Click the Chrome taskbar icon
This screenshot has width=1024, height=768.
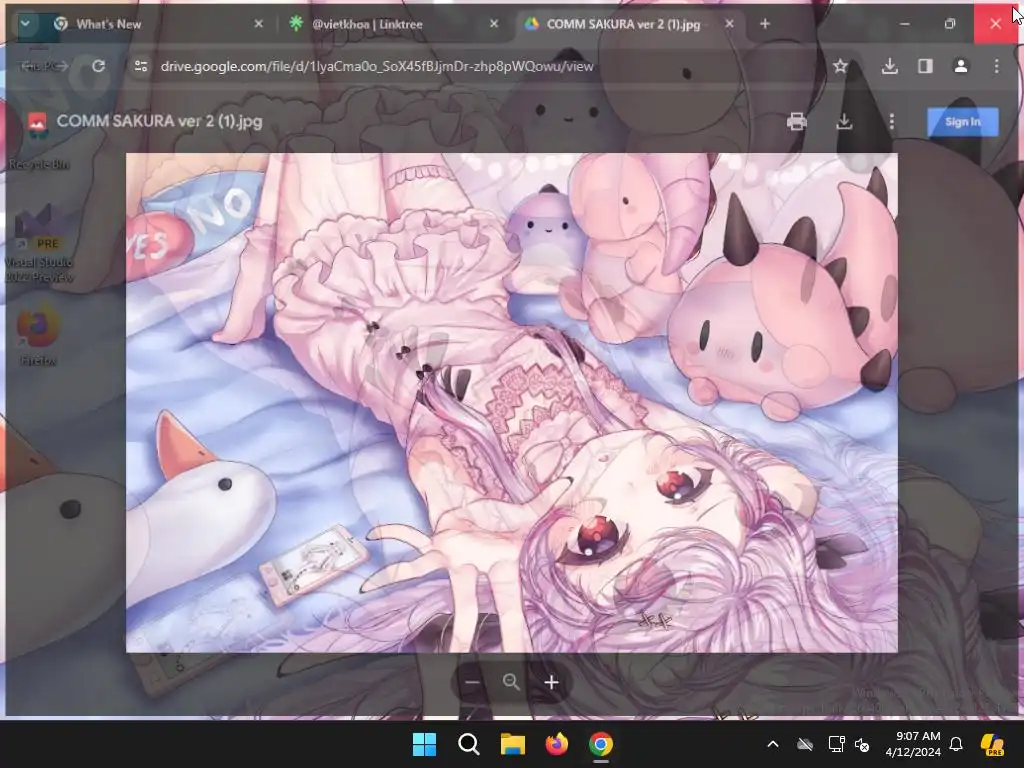601,744
